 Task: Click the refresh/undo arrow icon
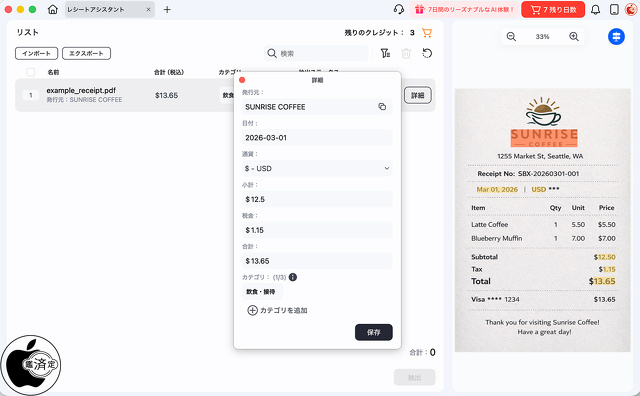tap(427, 53)
